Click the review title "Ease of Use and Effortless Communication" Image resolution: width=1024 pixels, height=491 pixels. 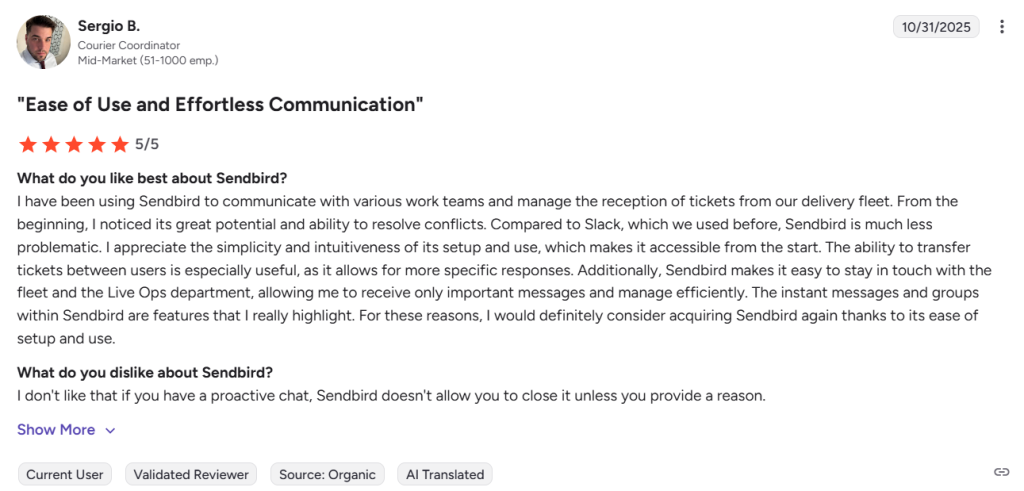coord(220,104)
